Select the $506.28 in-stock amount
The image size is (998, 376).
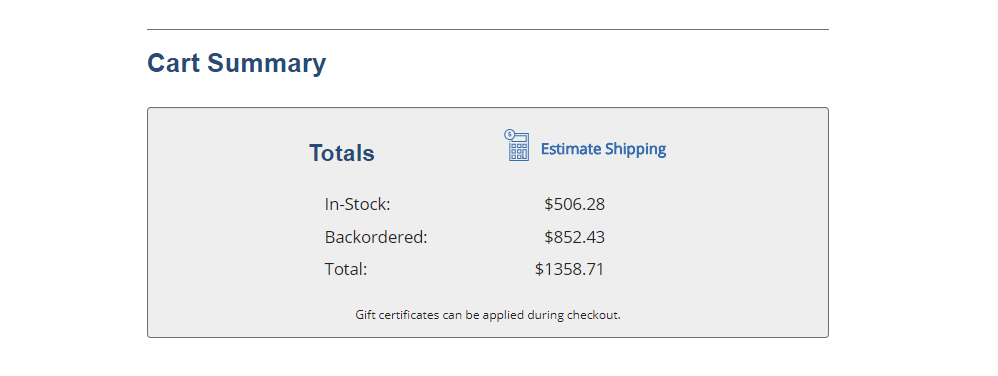[574, 205]
